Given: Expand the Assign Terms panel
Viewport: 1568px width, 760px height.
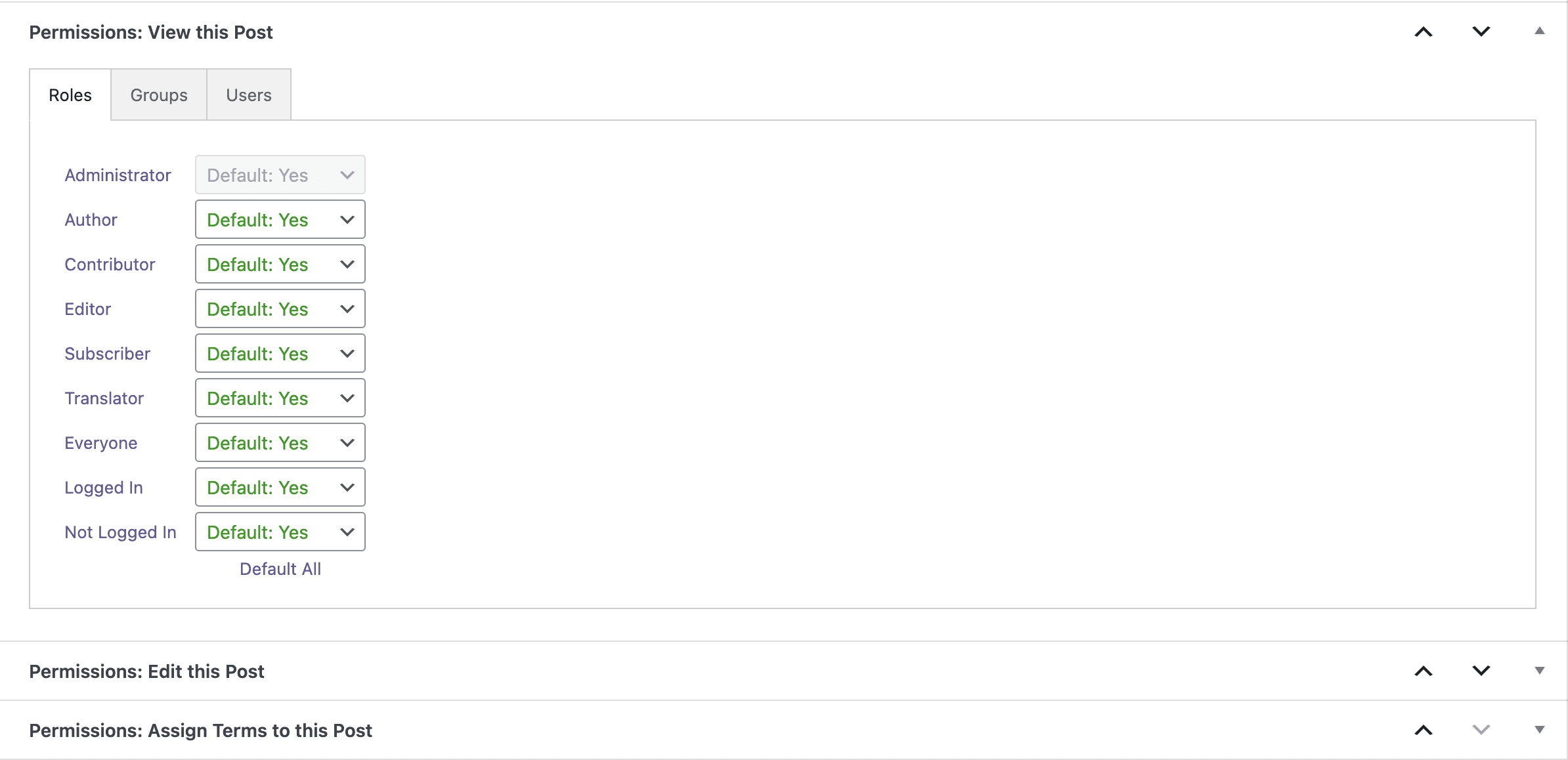Looking at the screenshot, I should point(1539,728).
